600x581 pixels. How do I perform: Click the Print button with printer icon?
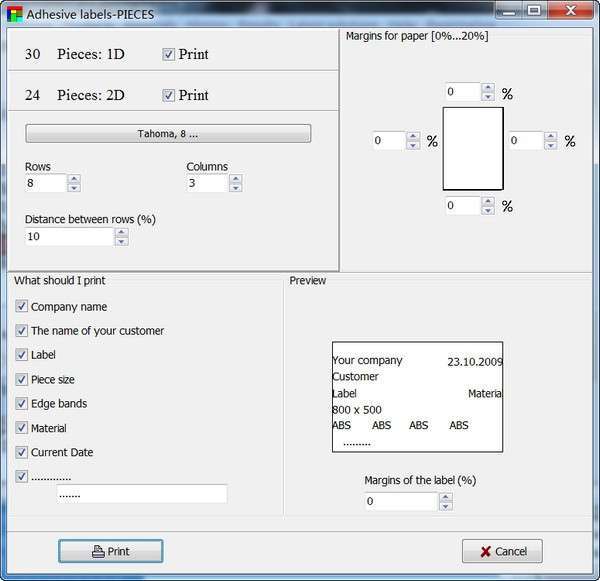(x=111, y=551)
